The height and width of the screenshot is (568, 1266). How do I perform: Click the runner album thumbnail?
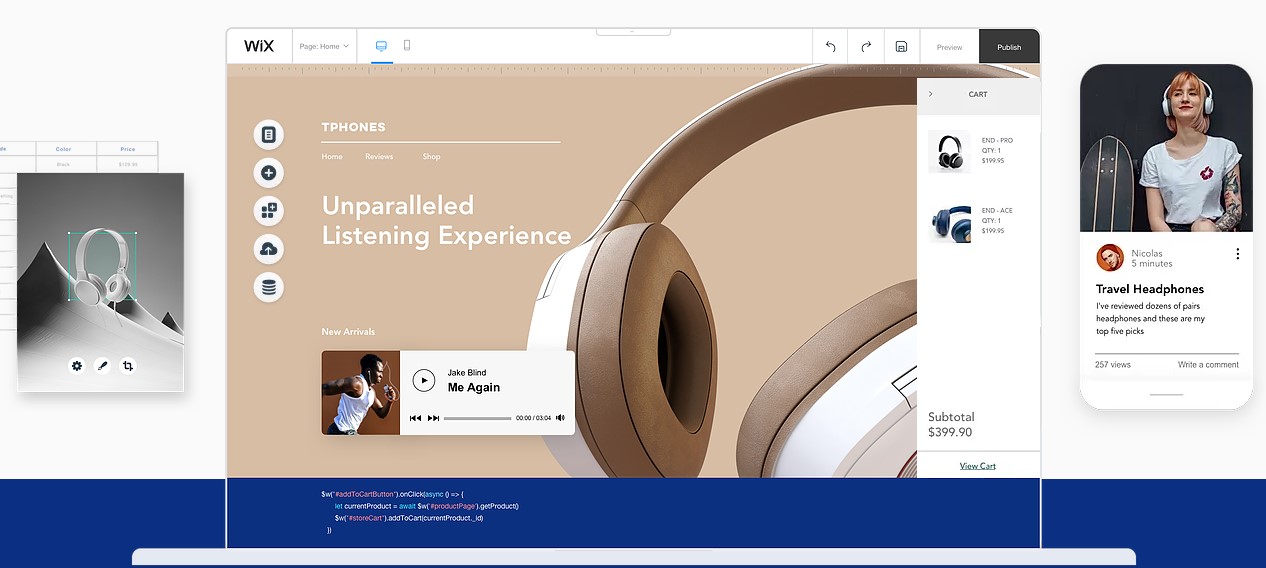(x=360, y=392)
